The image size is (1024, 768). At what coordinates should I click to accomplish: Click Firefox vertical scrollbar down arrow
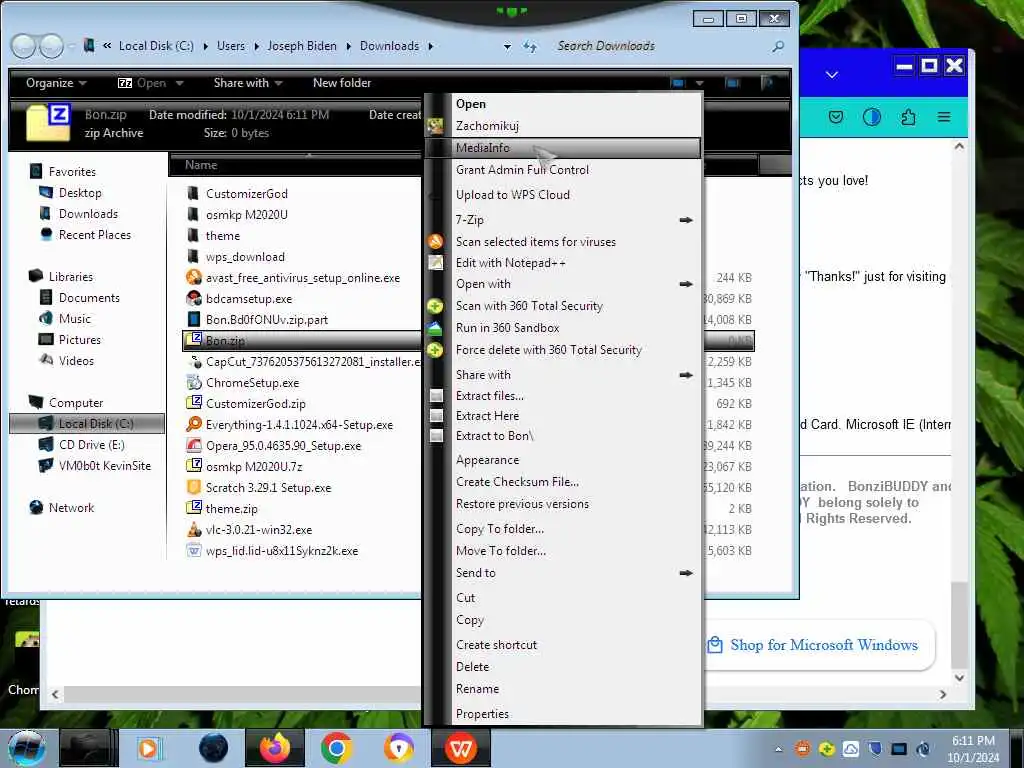click(959, 678)
